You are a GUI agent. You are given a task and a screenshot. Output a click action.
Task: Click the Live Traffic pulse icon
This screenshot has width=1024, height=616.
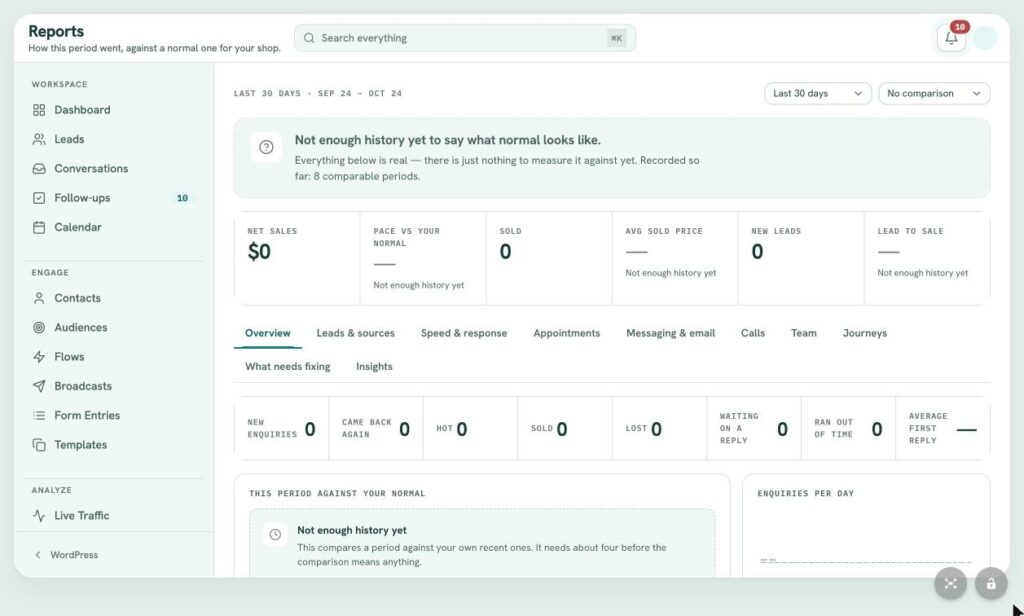(39, 515)
